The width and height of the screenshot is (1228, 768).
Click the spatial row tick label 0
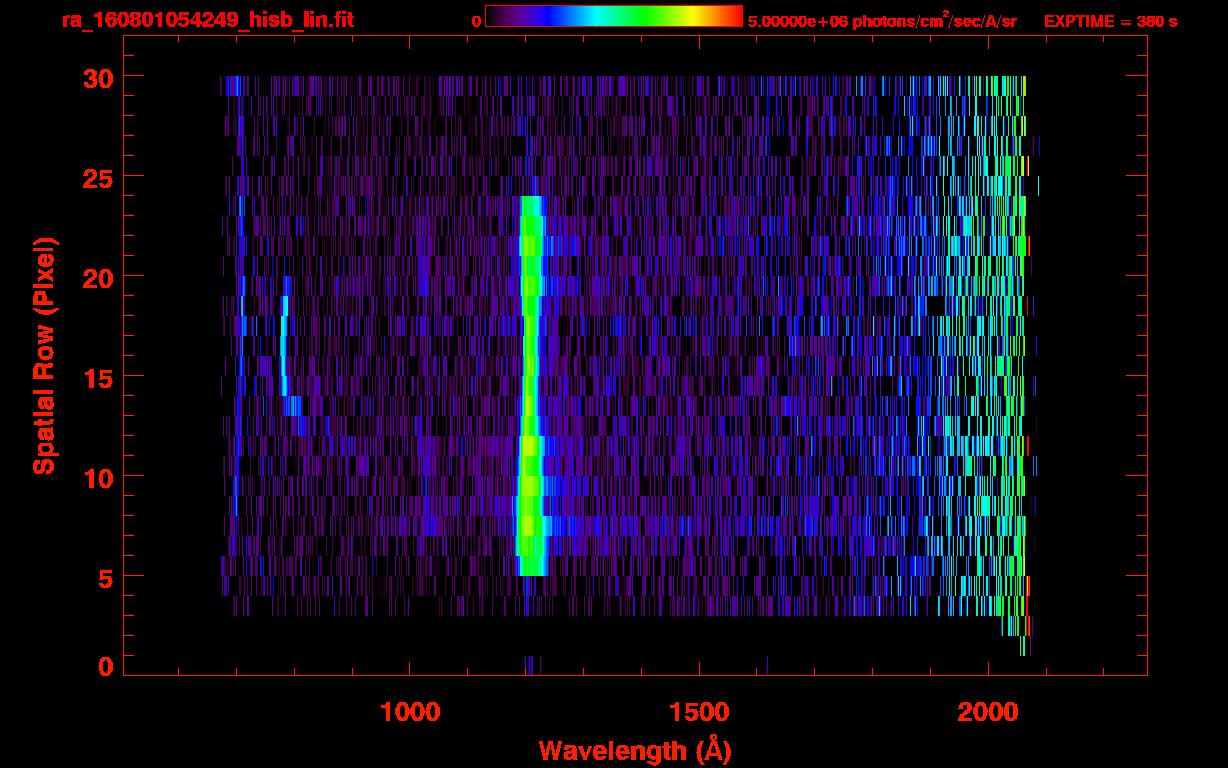click(104, 667)
